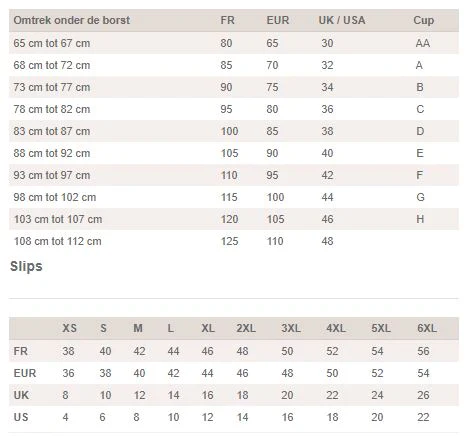The width and height of the screenshot is (469, 445).
Task: Select the M size column header
Action: (138, 328)
